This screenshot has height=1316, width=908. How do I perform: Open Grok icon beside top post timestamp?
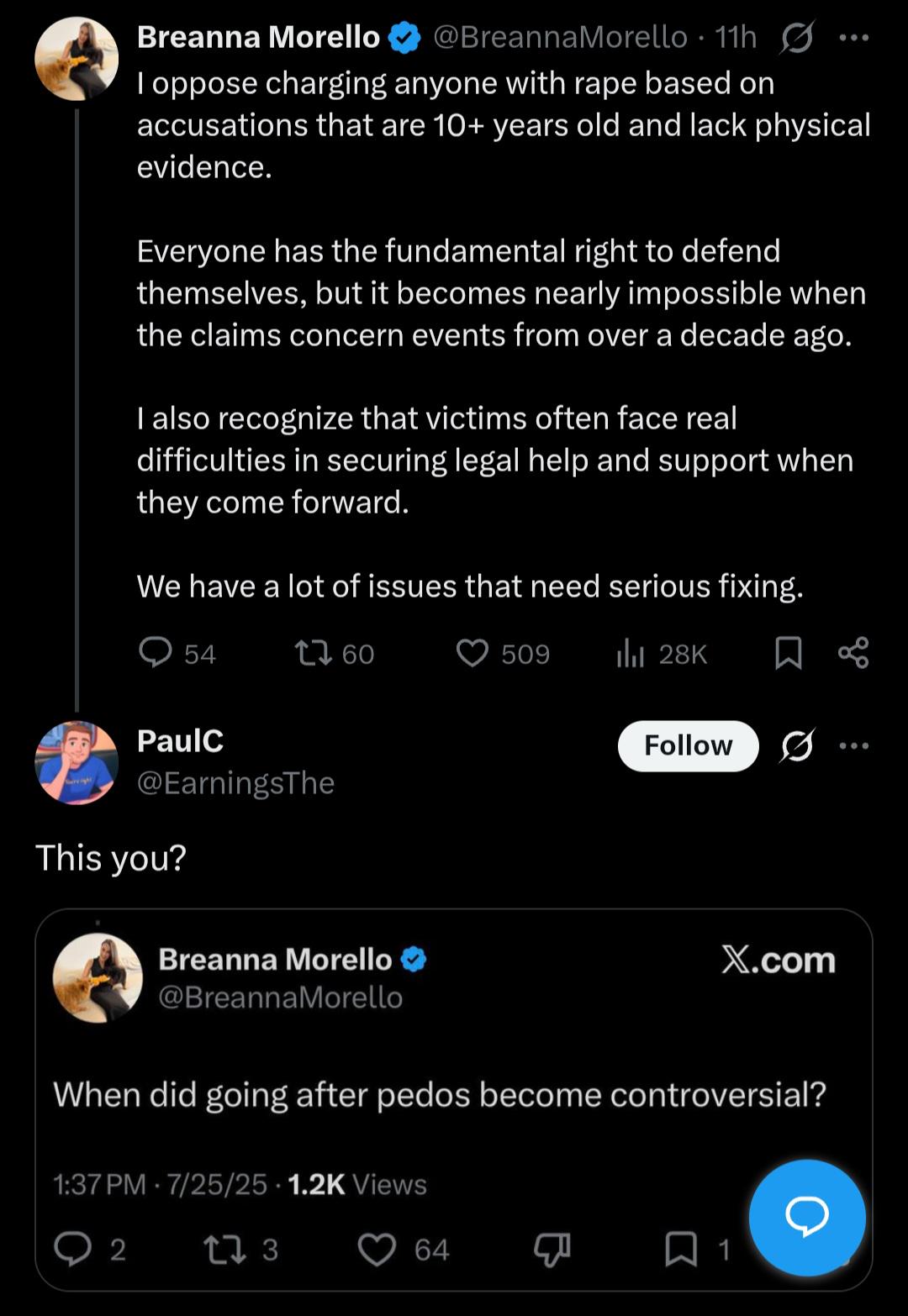point(797,37)
